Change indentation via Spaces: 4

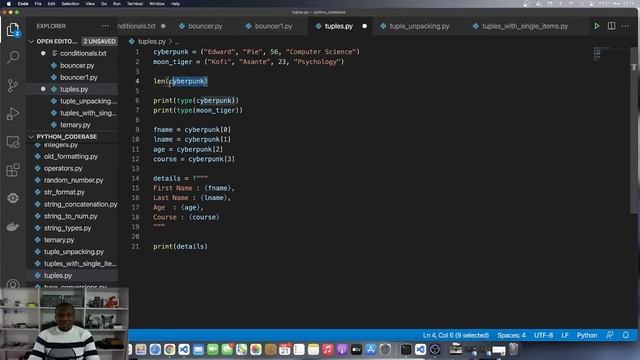511,335
